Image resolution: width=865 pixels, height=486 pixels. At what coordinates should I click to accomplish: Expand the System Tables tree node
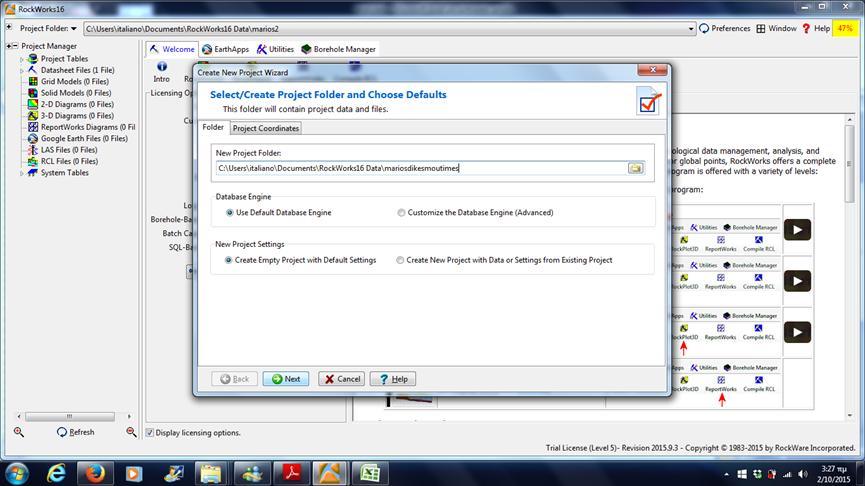22,173
